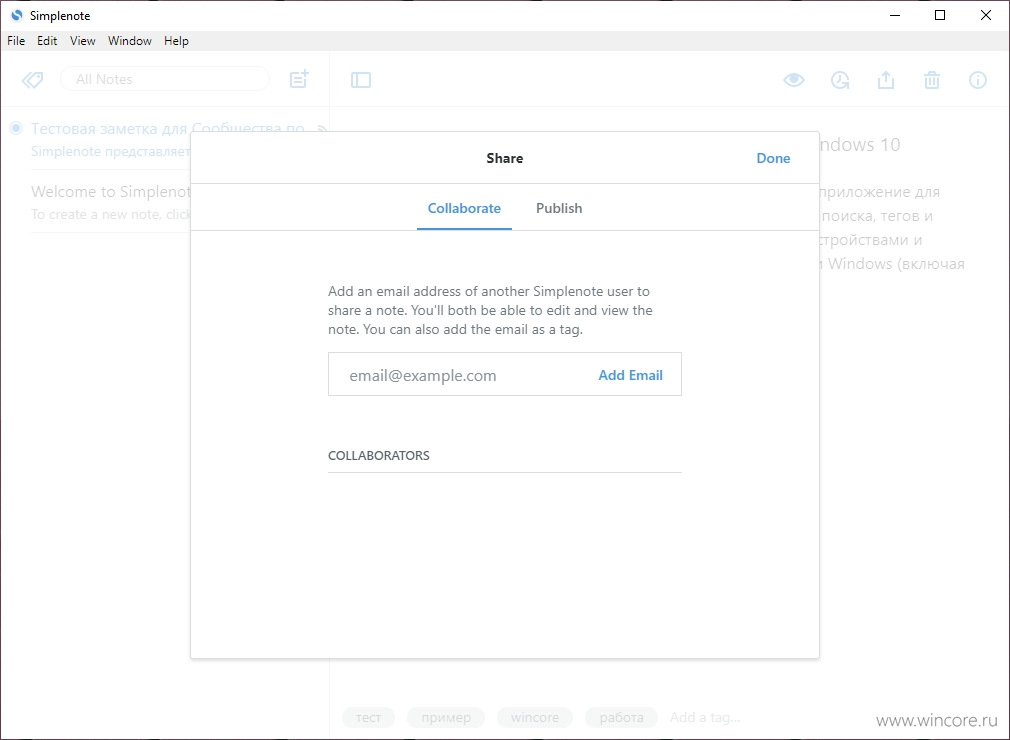The image size is (1010, 740).
Task: Create a new note with plus icon
Action: click(x=299, y=79)
